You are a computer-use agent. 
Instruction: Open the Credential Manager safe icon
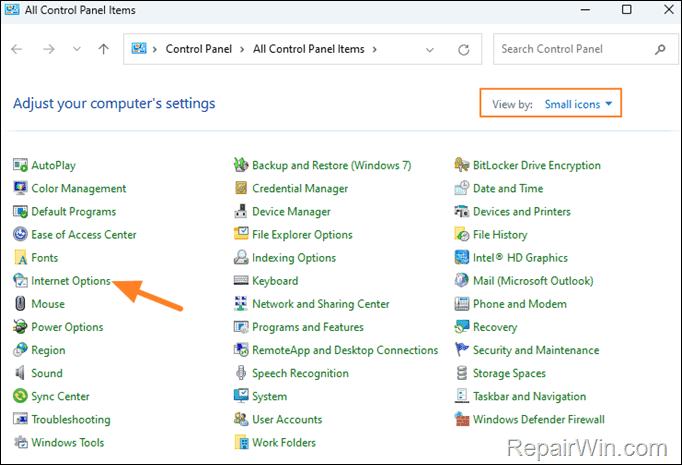(241, 188)
